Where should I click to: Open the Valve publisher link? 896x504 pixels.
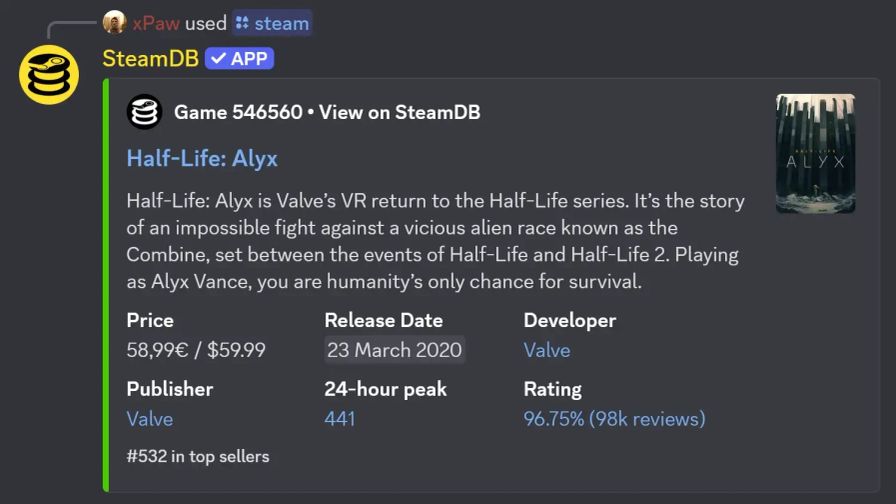[150, 419]
